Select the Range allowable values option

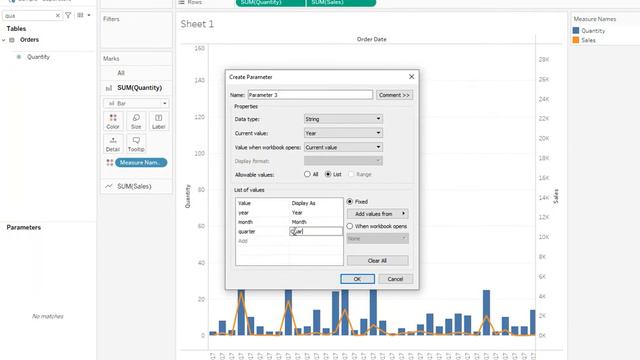coord(351,174)
